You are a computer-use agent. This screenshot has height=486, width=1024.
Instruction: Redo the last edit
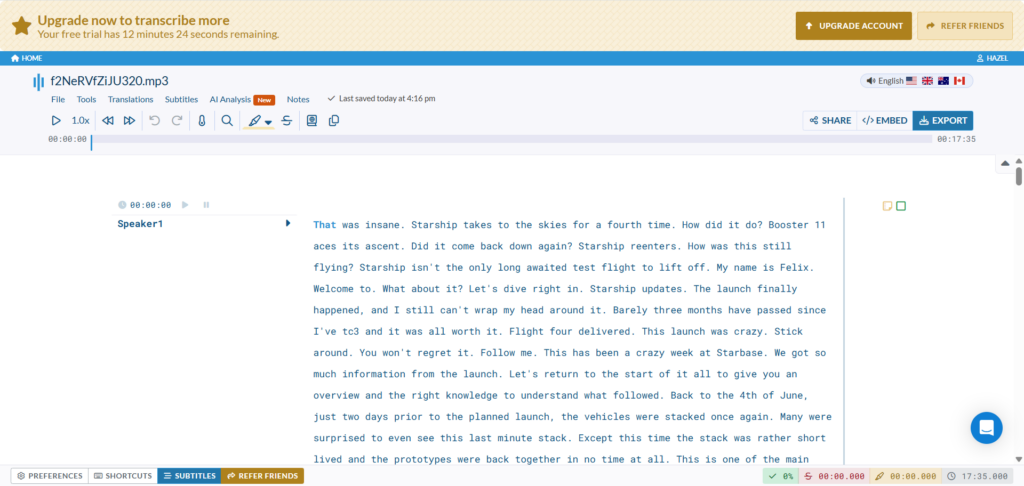tap(176, 121)
